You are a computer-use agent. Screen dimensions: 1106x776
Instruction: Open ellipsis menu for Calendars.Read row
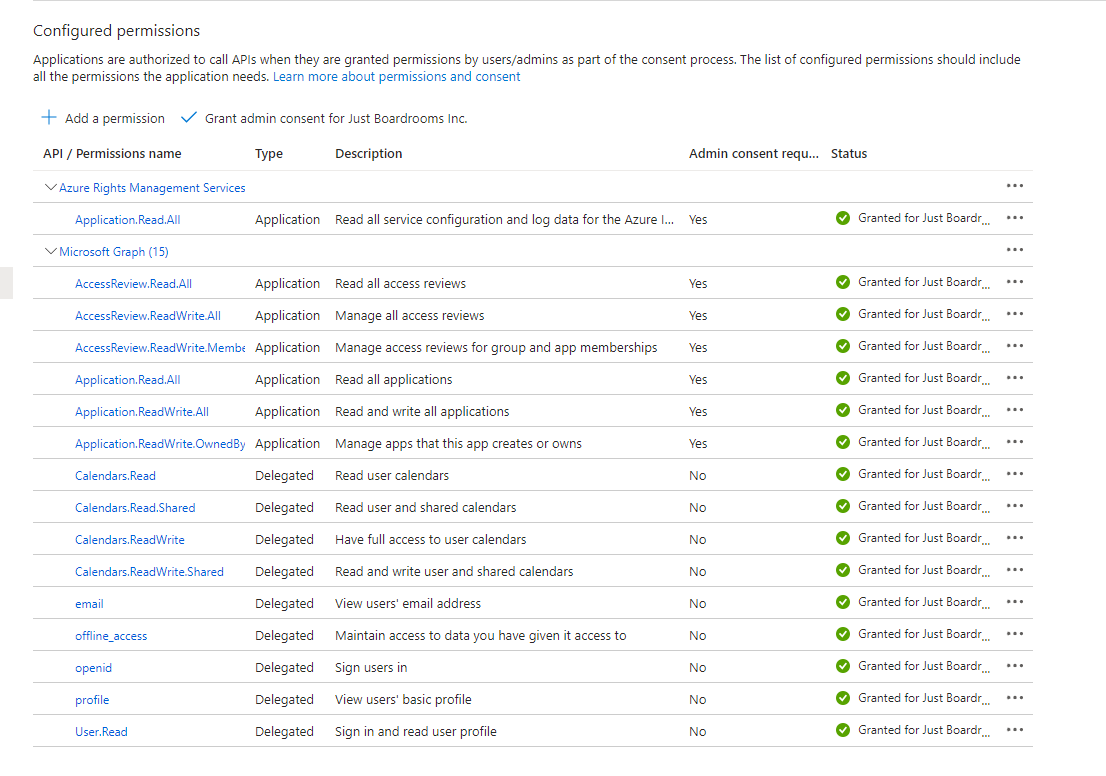tap(1015, 474)
